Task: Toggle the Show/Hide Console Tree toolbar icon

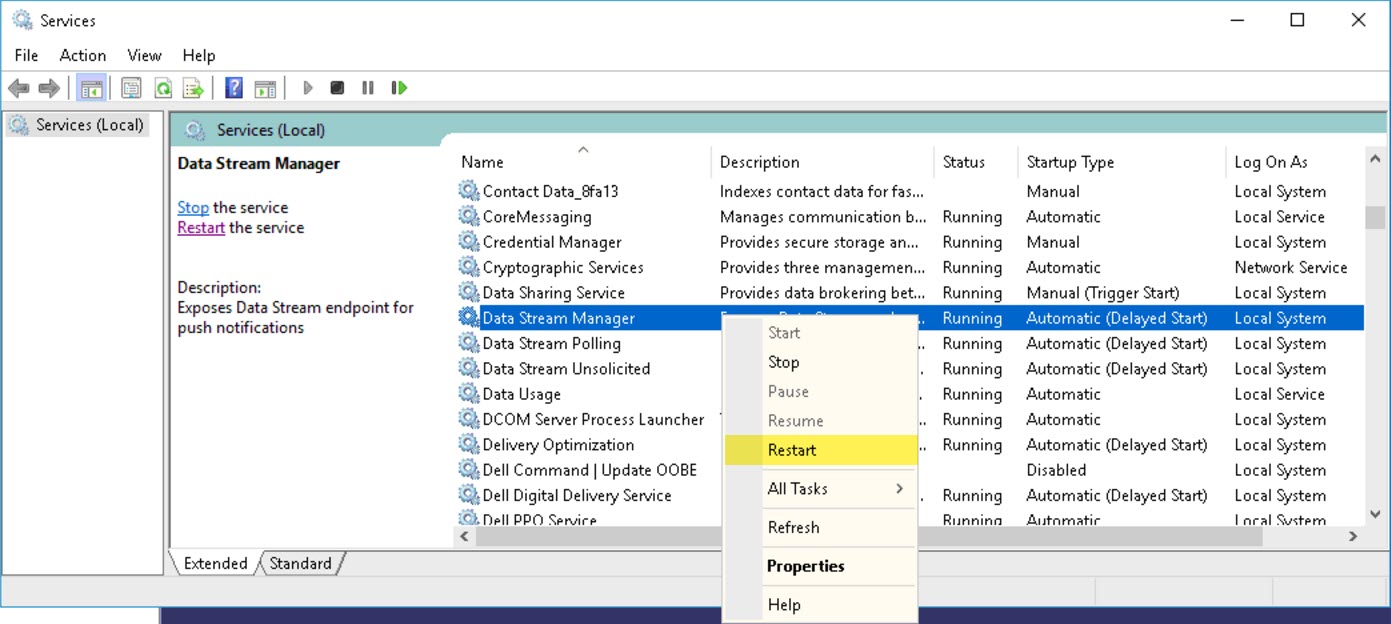Action: (x=91, y=88)
